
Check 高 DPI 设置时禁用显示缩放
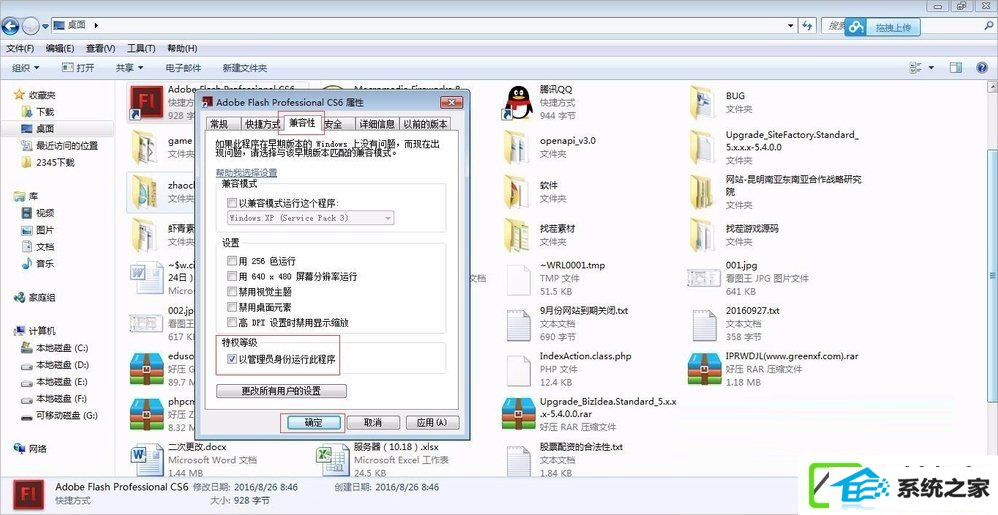pyautogui.click(x=232, y=322)
